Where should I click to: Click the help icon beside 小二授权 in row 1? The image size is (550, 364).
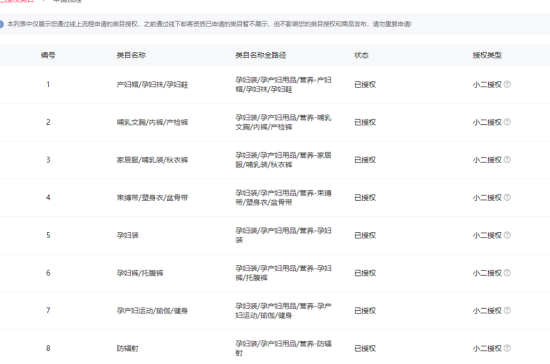(507, 84)
